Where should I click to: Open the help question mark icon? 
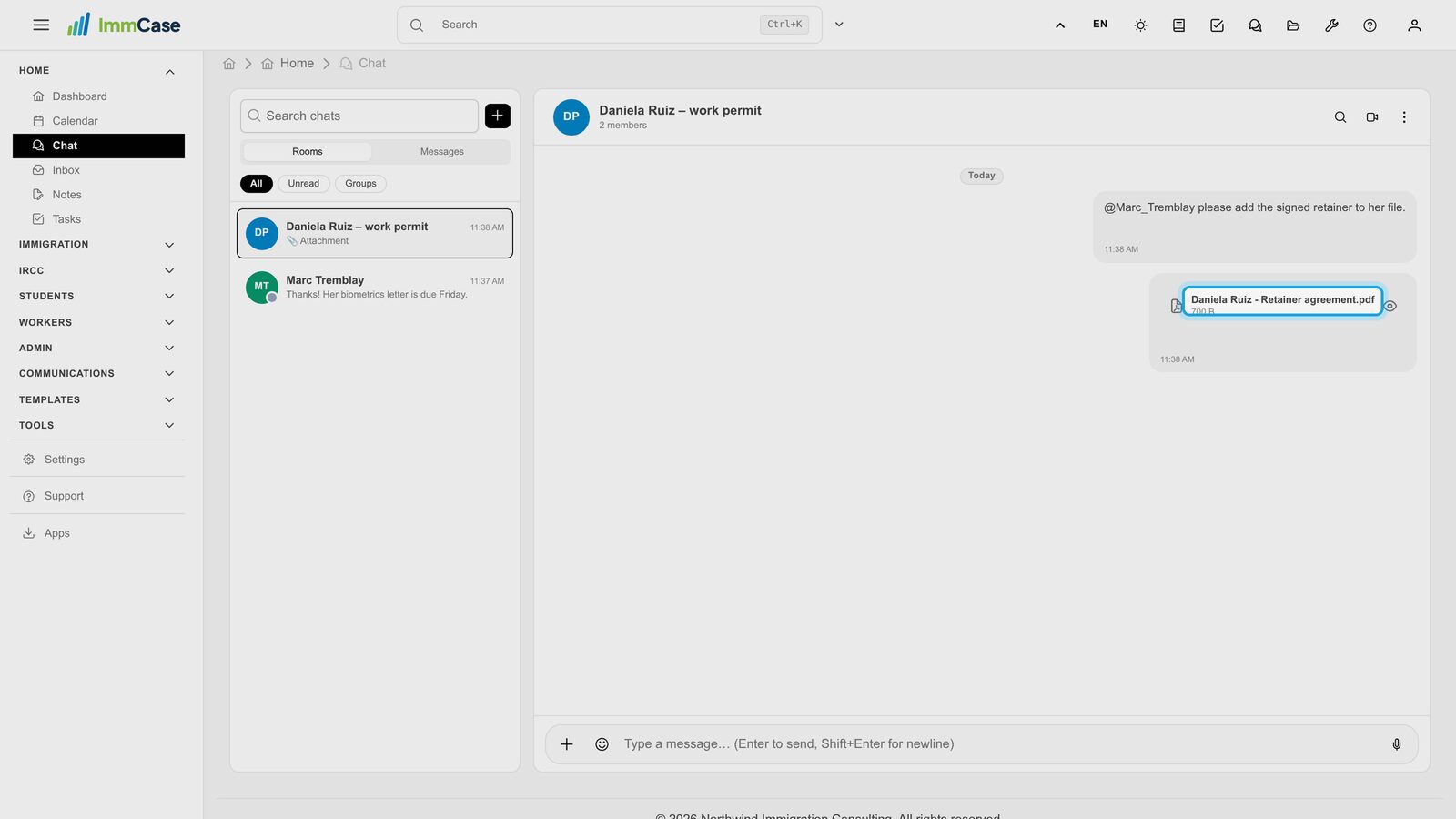(1370, 25)
